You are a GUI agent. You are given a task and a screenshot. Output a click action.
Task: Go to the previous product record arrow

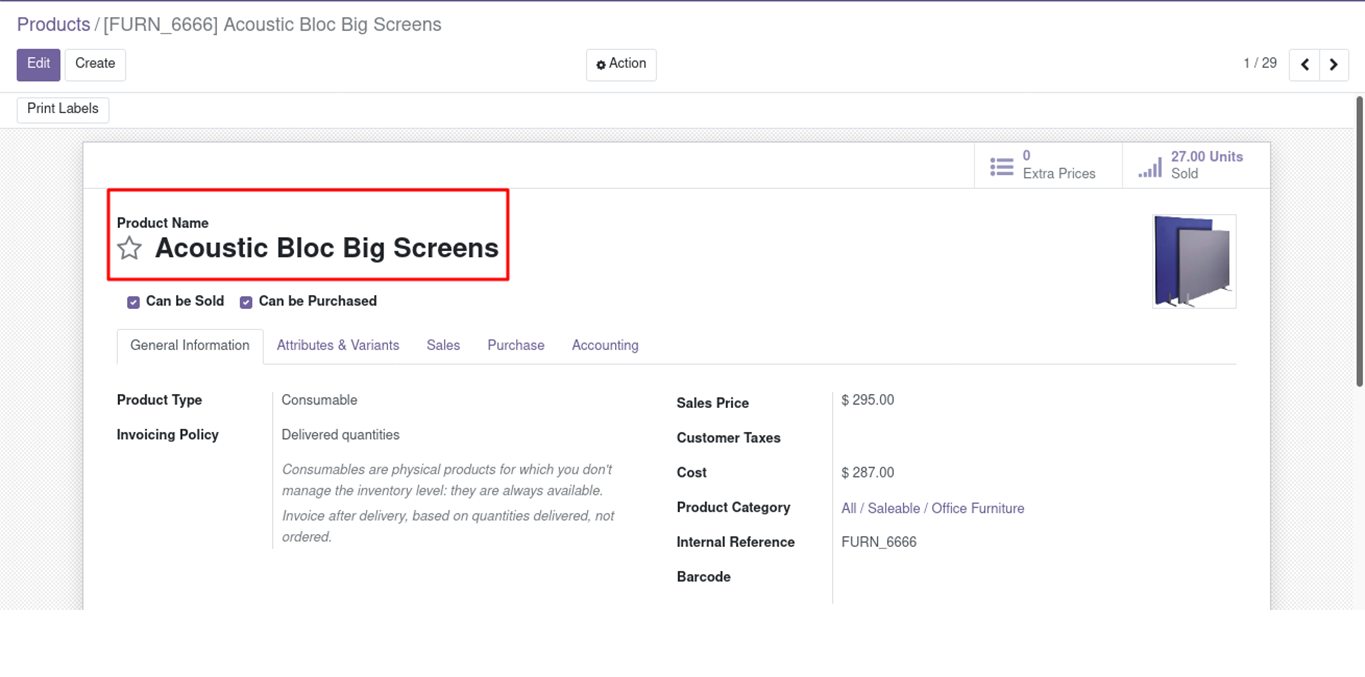pos(1304,64)
